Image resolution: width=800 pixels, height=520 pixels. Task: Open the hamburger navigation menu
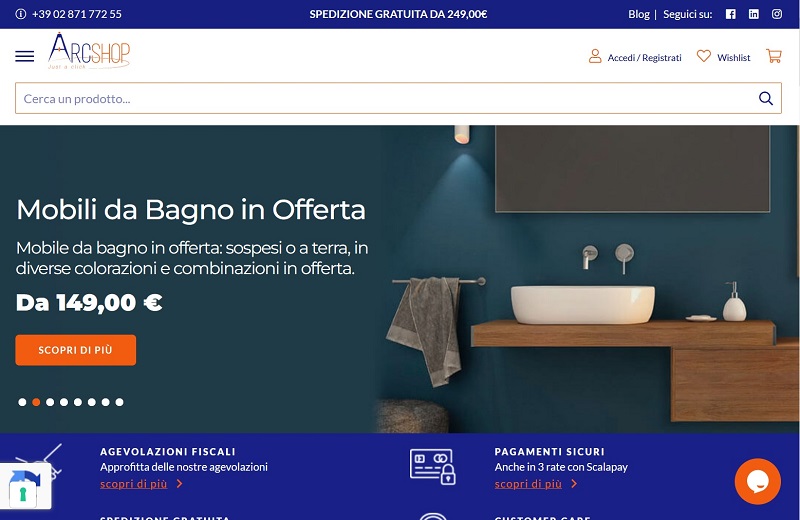coord(24,56)
